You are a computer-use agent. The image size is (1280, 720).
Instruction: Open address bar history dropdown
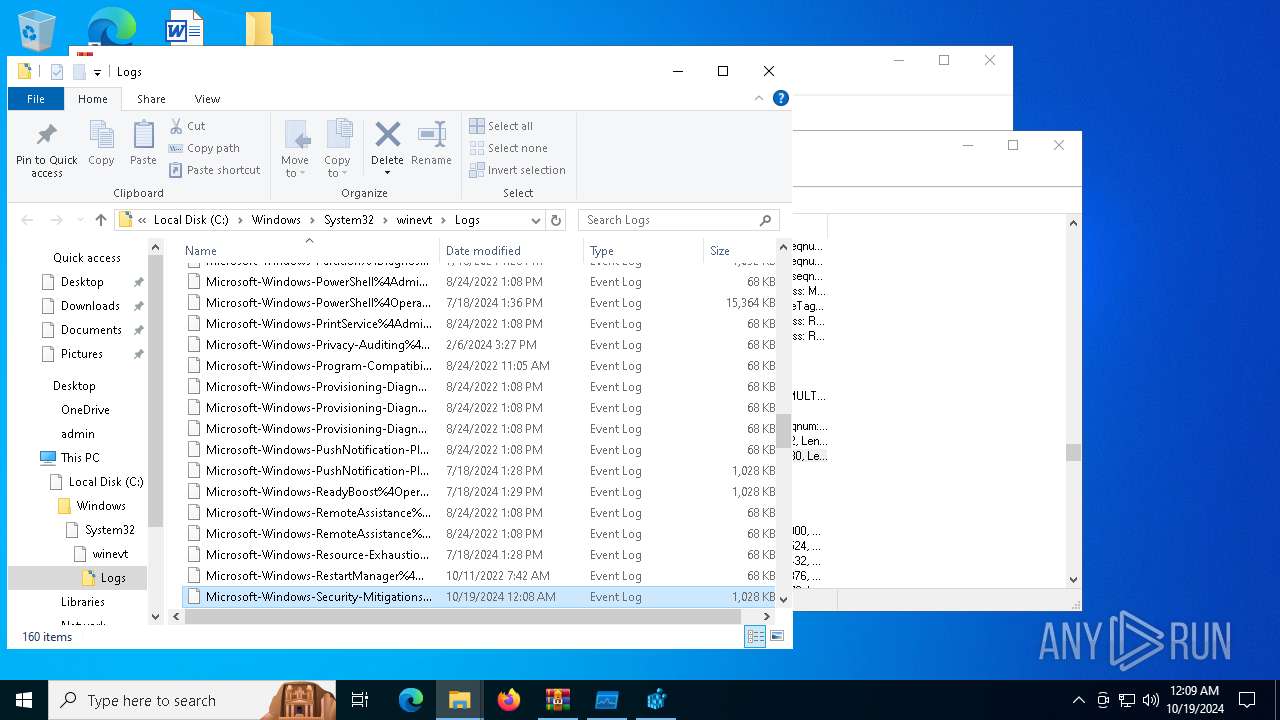pos(536,220)
